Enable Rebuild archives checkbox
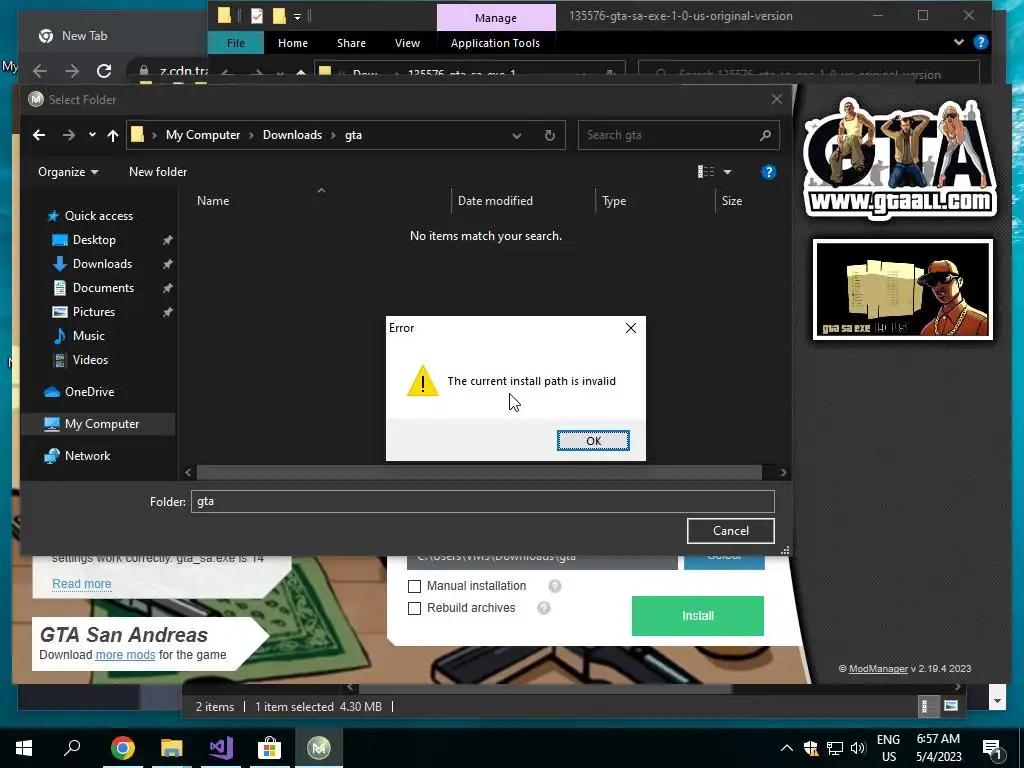The image size is (1024, 768). (414, 609)
